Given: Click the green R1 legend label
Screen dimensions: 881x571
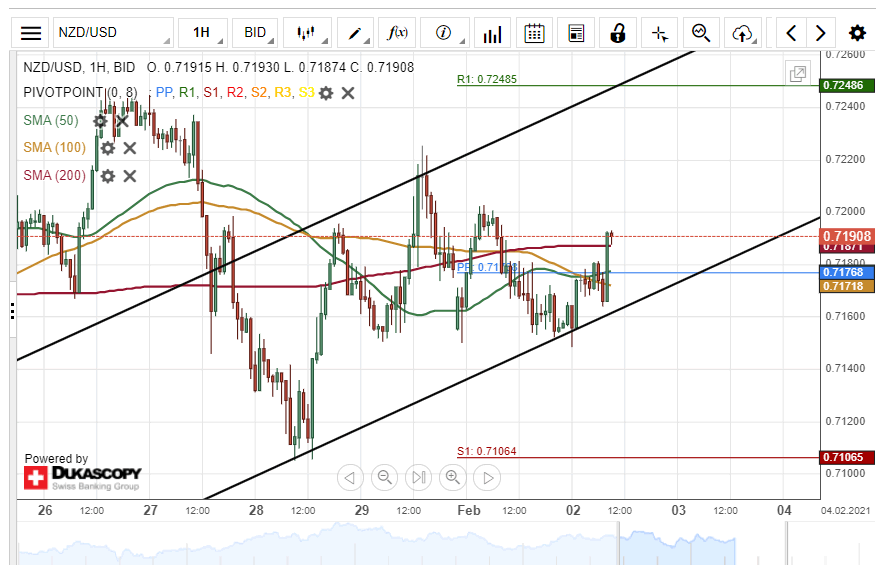Looking at the screenshot, I should [x=187, y=92].
